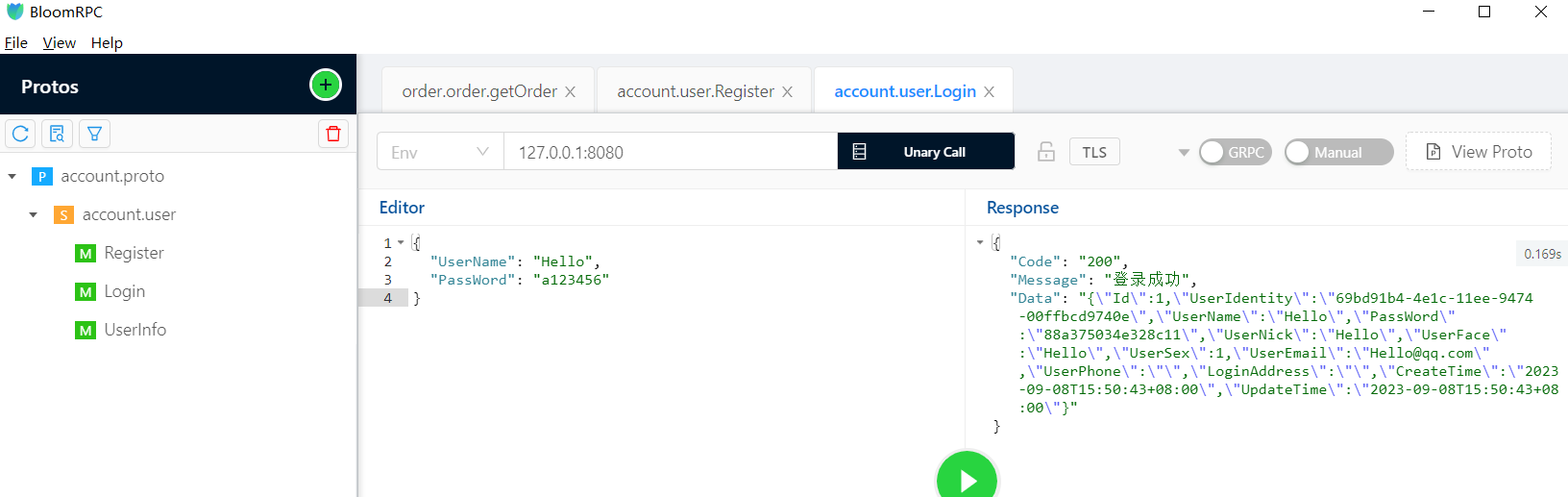Minimize the BloomRPC window

(x=1429, y=12)
